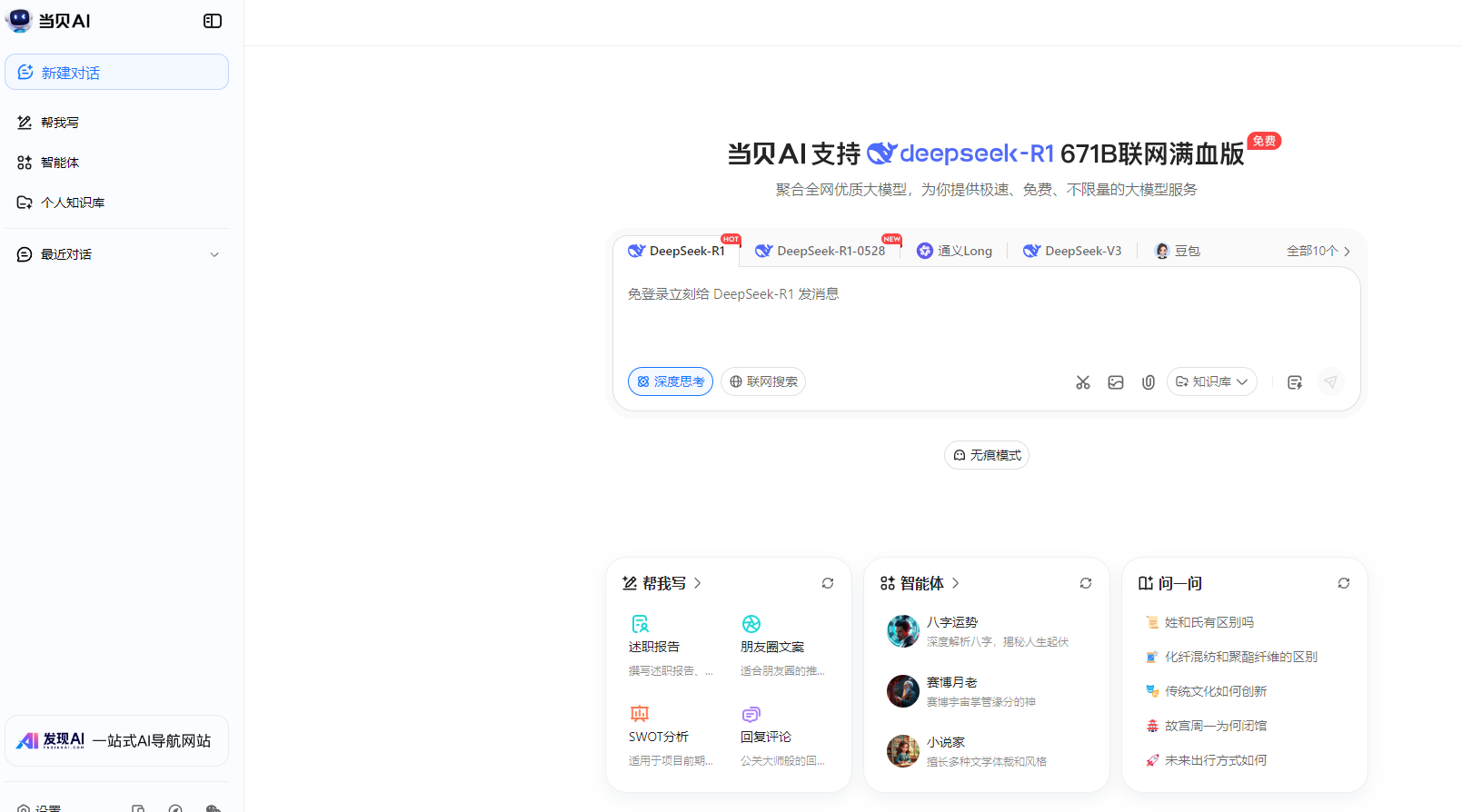Select the DeepSeek-R1 model tab
The height and width of the screenshot is (812, 1462).
[677, 251]
